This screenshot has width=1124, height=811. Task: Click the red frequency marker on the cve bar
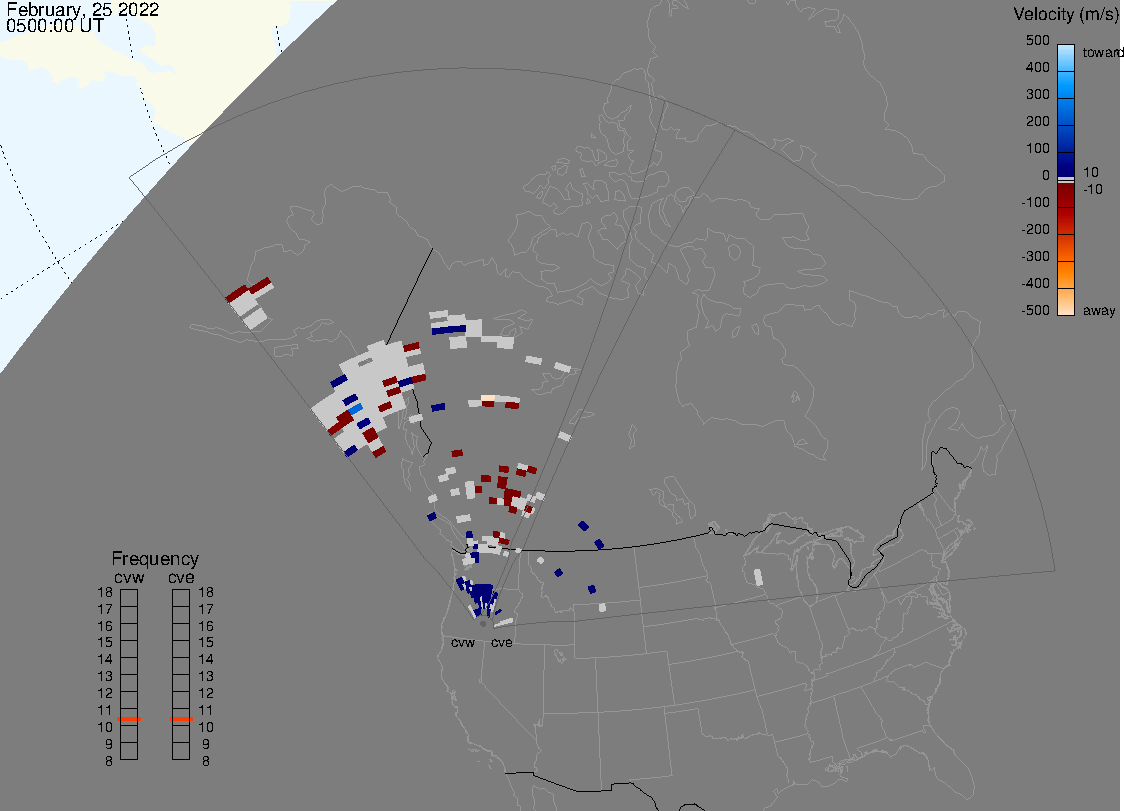point(181,718)
